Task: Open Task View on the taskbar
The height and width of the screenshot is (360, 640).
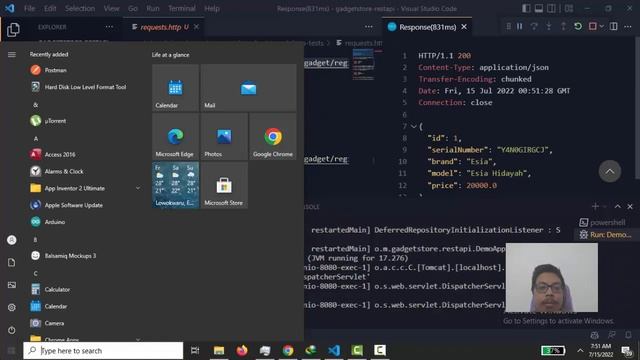Action: (195, 351)
